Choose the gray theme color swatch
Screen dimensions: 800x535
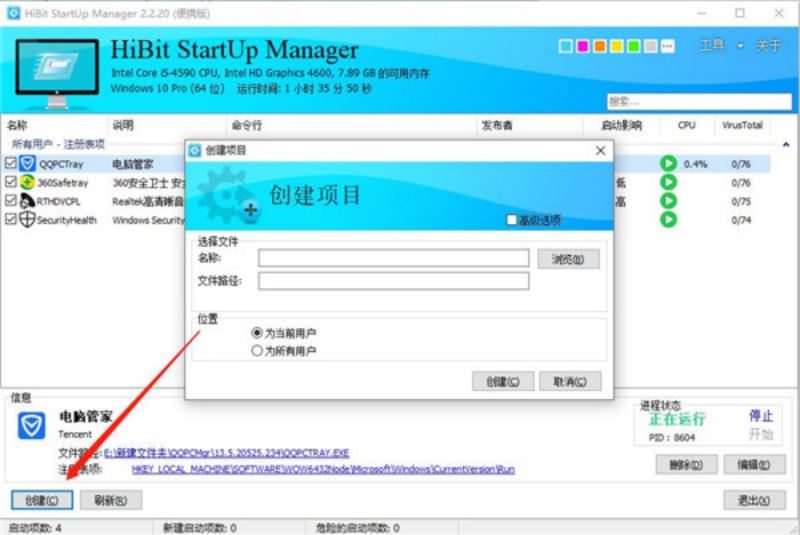(651, 46)
